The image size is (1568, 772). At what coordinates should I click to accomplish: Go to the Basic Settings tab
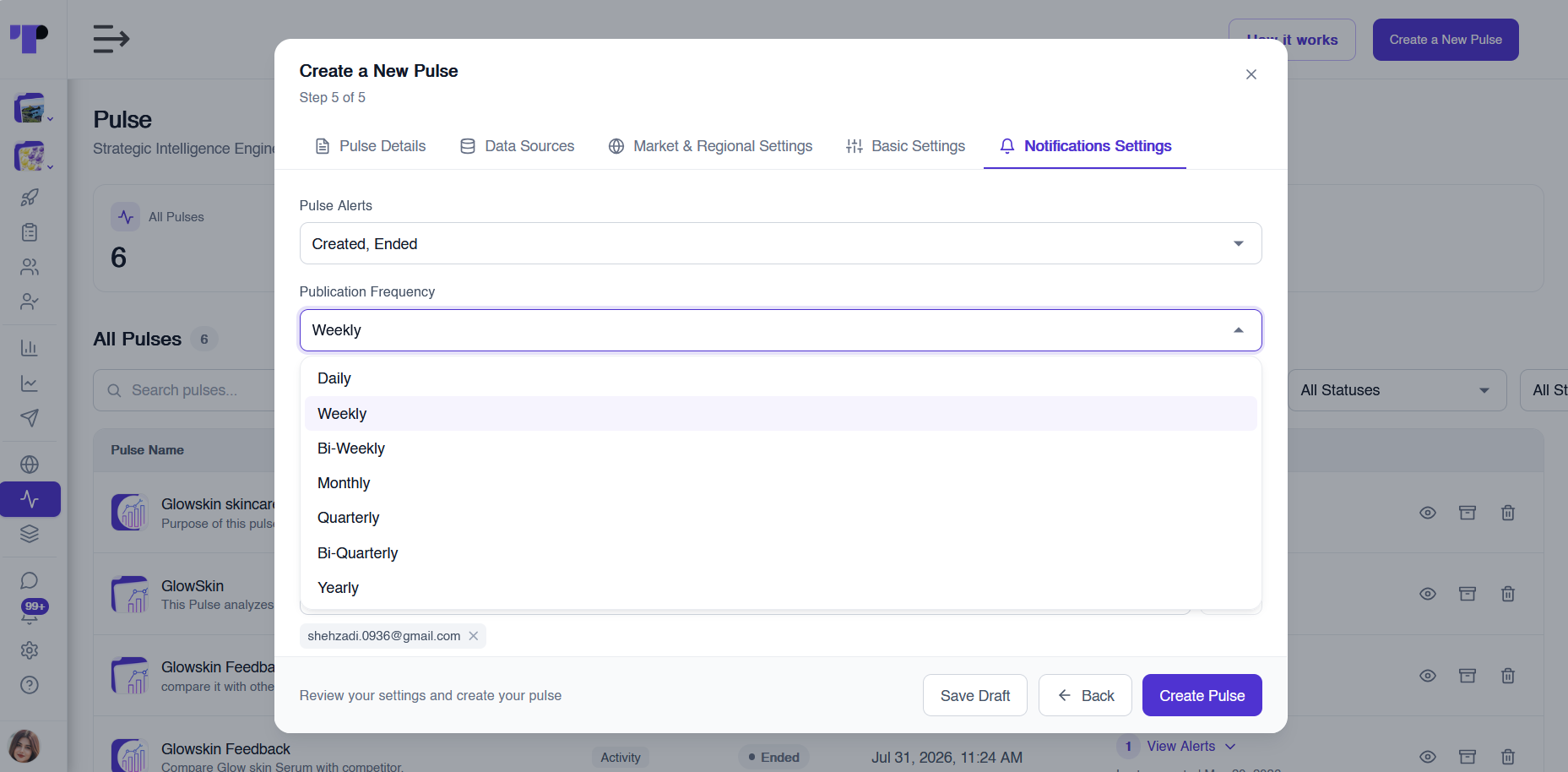point(906,146)
